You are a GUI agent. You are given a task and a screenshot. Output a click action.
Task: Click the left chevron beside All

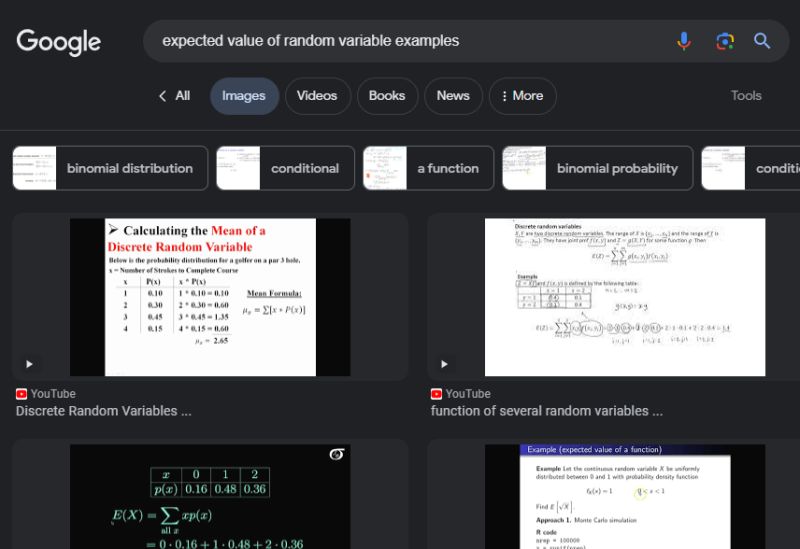tap(162, 96)
